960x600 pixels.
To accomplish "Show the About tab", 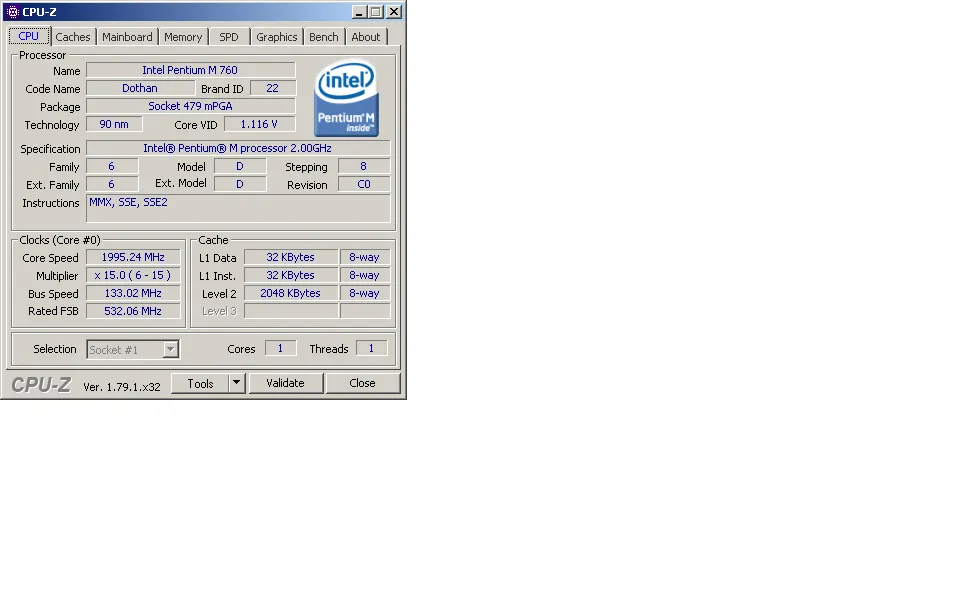I will (366, 37).
